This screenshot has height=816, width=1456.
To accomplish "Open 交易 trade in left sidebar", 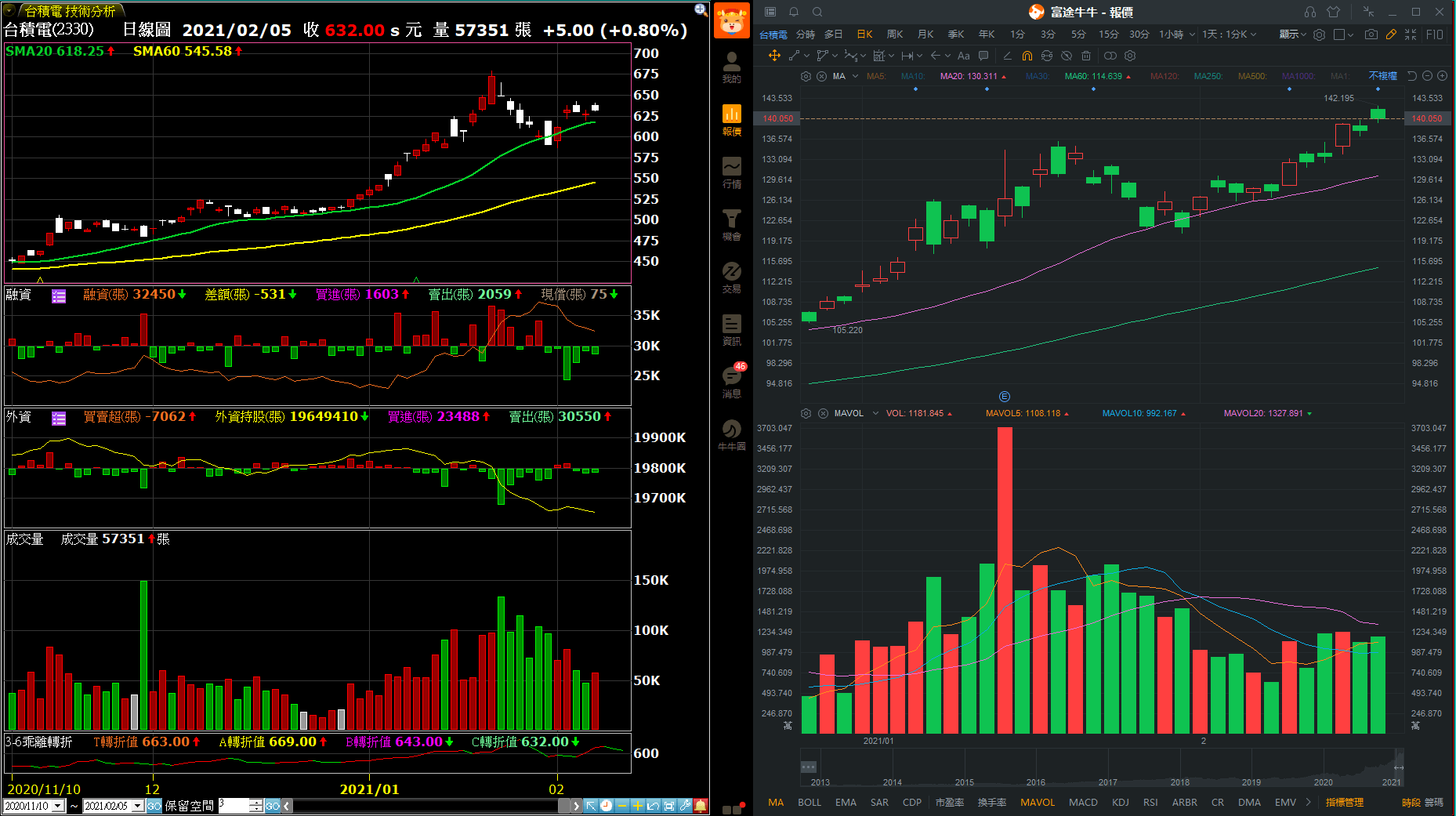I will click(731, 277).
